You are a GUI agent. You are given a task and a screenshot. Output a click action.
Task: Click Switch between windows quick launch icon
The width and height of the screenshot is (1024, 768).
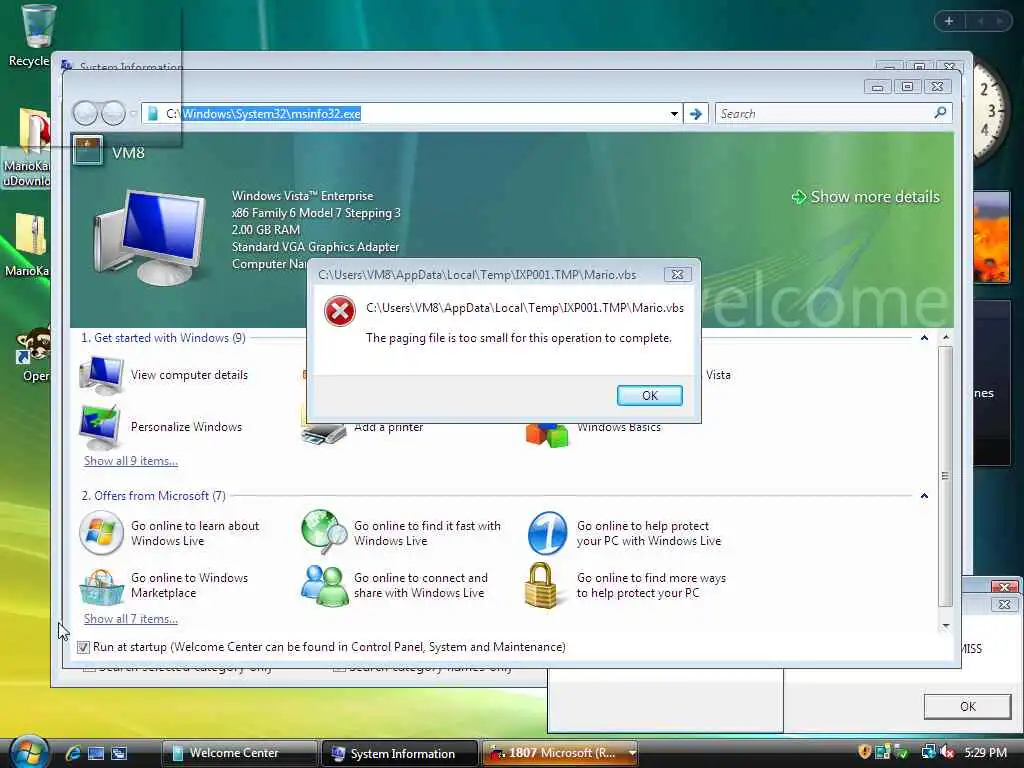click(x=120, y=753)
